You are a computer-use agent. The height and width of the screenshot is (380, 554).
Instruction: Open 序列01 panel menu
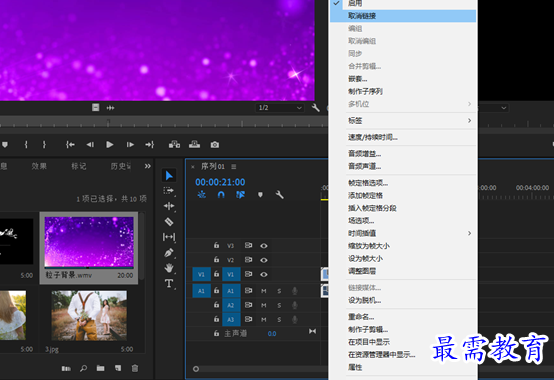click(x=234, y=166)
